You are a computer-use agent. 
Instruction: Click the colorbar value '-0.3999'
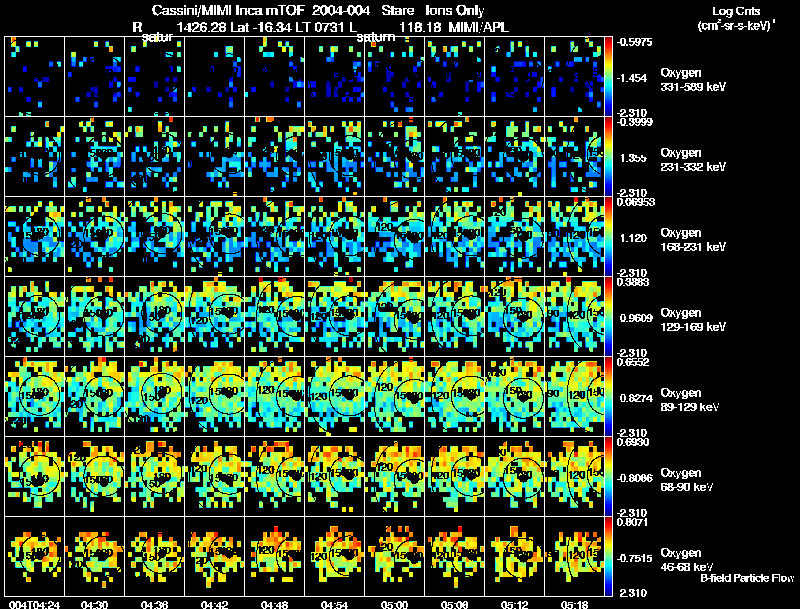[634, 122]
